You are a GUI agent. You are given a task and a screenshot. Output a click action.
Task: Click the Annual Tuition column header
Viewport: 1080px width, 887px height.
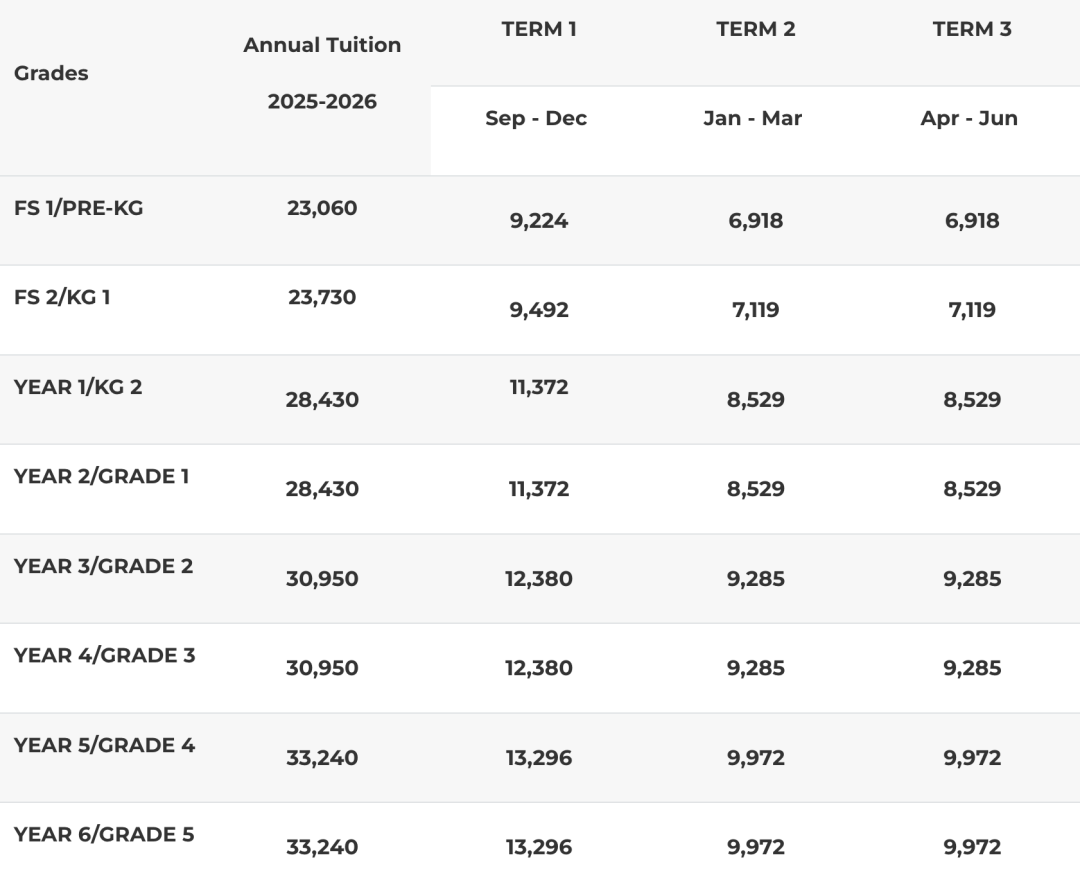tap(322, 45)
